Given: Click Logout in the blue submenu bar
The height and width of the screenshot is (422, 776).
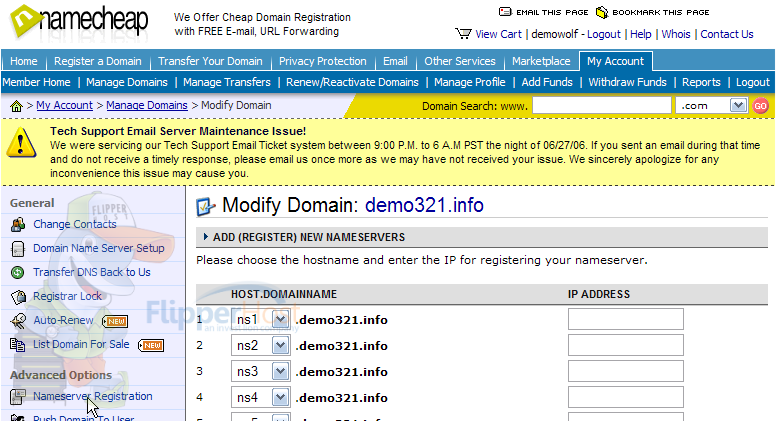Looking at the screenshot, I should (x=753, y=82).
